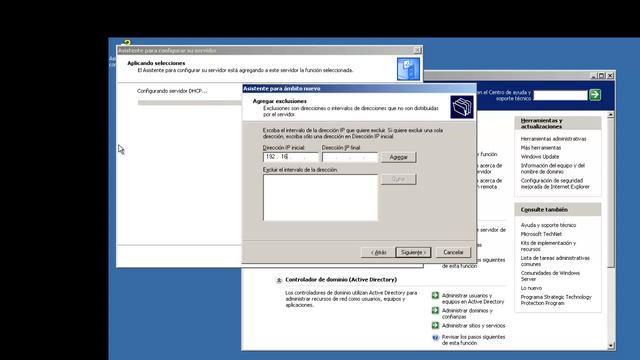640x360 pixels.
Task: Open Información del equipo y nombre de dominio
Action: click(553, 169)
